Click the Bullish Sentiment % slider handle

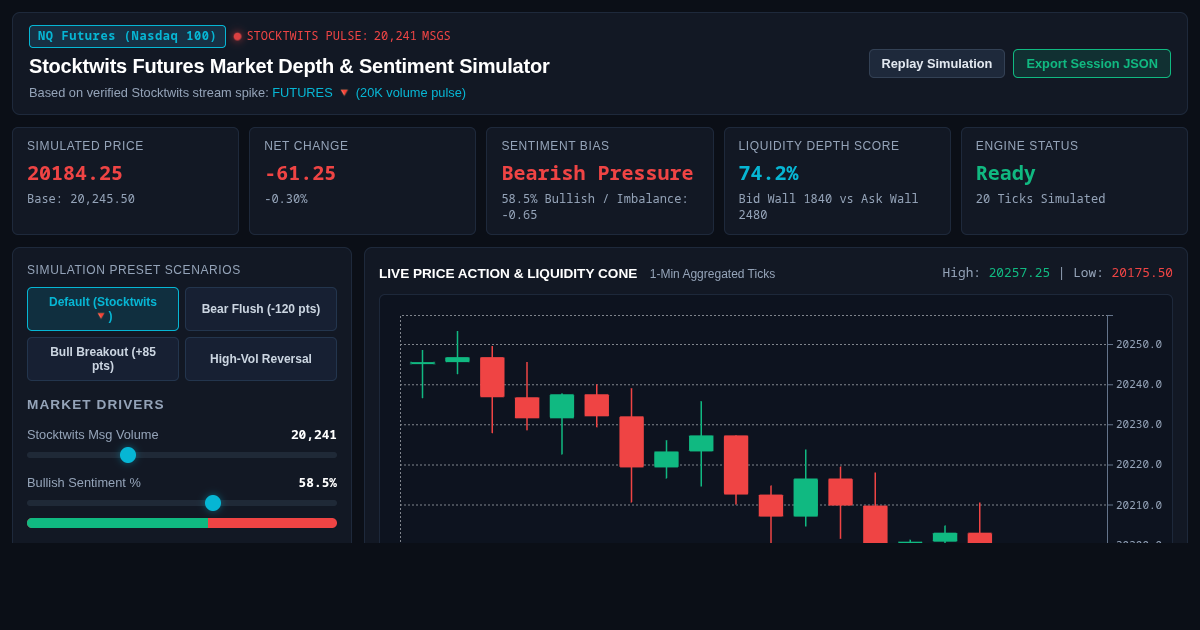[213, 503]
